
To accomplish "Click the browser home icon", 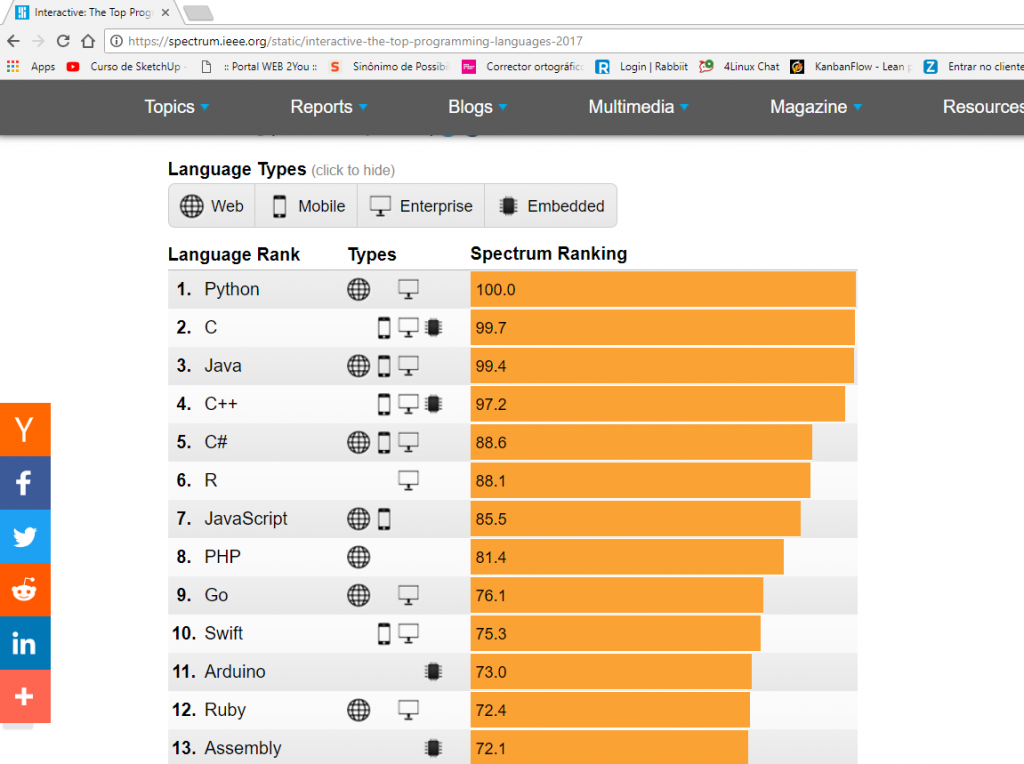I will [88, 41].
